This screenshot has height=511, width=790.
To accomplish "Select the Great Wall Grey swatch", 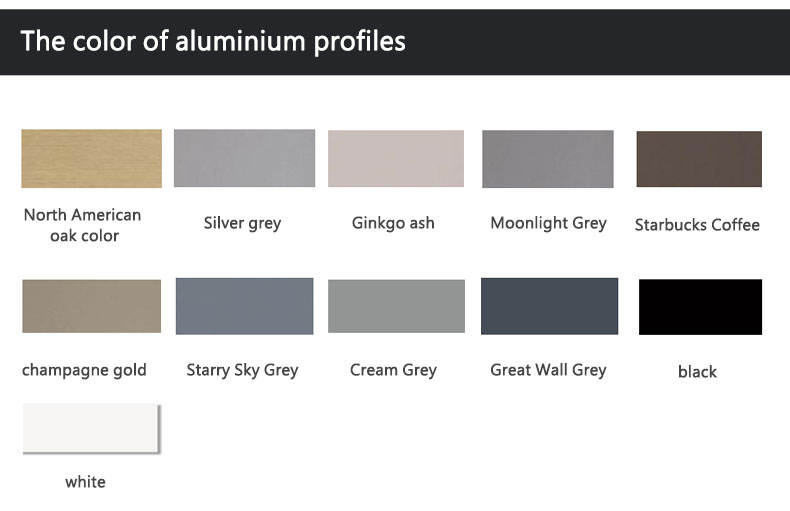I will [549, 306].
